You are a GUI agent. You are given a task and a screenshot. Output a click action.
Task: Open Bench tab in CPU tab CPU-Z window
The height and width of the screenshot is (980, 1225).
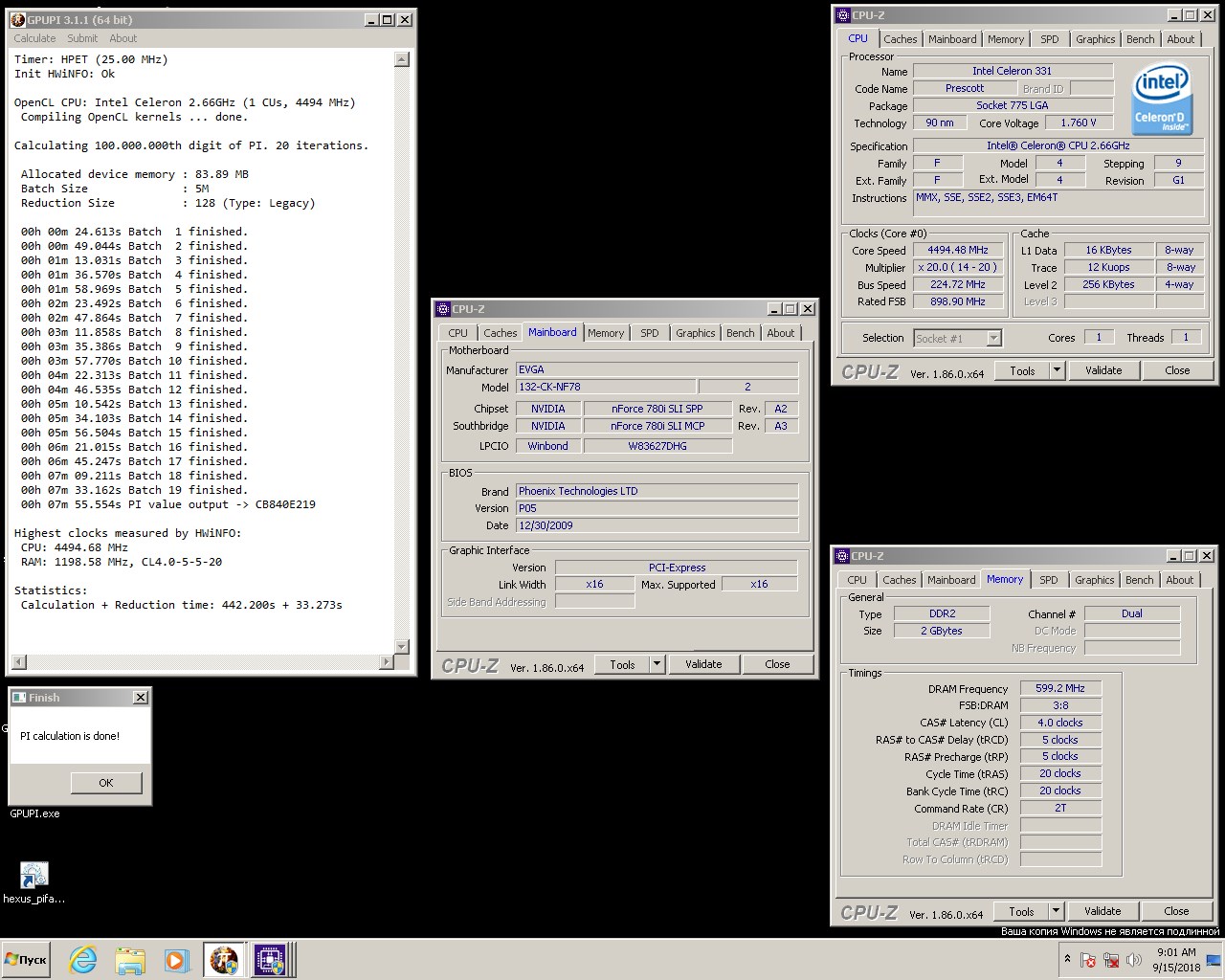coord(1141,39)
